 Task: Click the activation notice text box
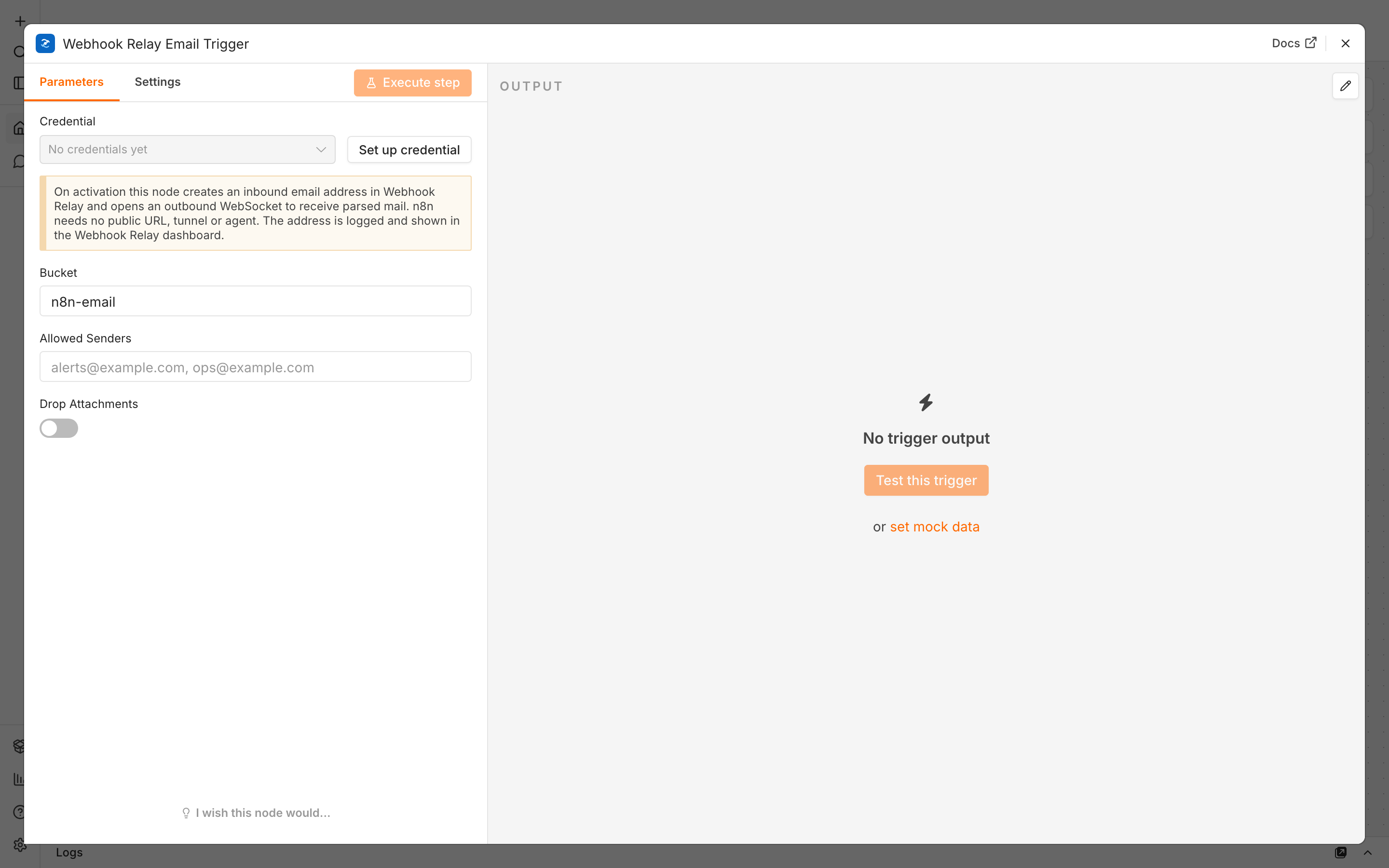click(256, 214)
